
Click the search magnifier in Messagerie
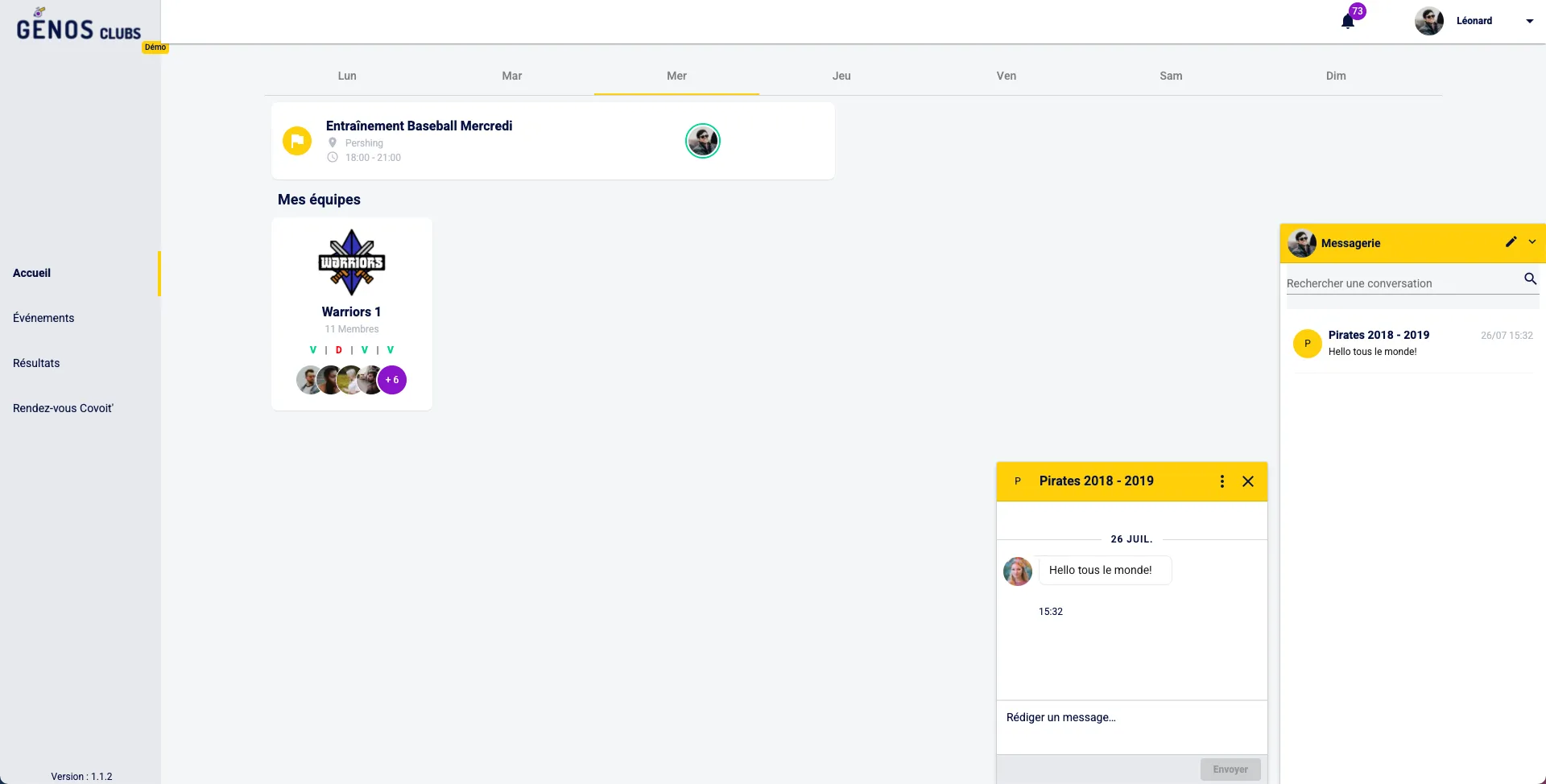(1530, 279)
